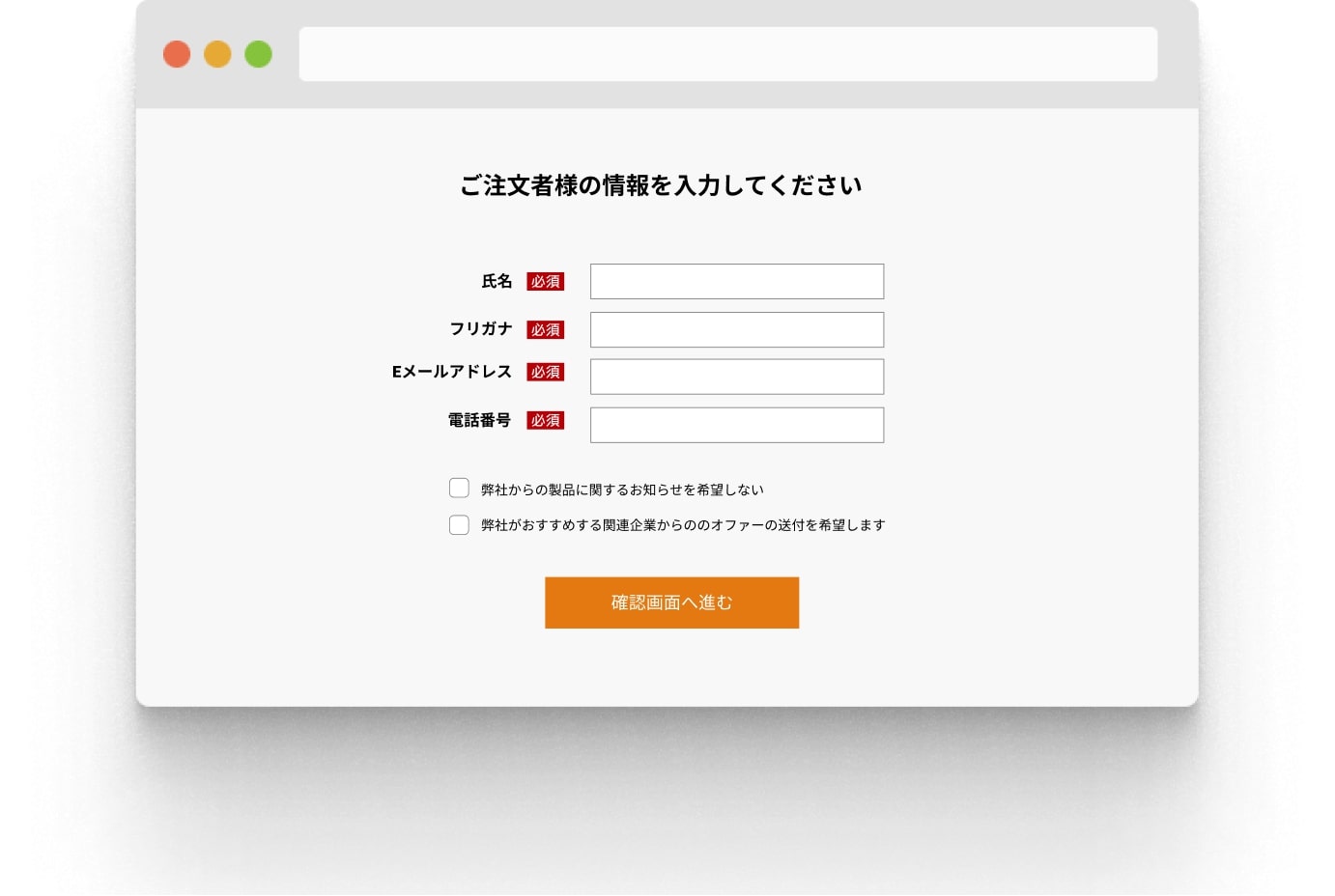Click into the 氏名 text field
The image size is (1335, 896).
pyautogui.click(x=736, y=282)
